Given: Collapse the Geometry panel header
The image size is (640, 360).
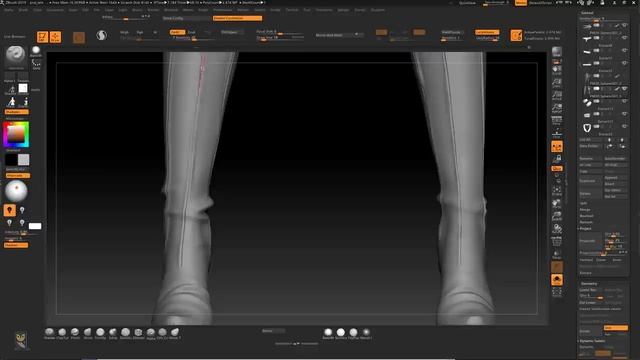Looking at the screenshot, I should 588,284.
